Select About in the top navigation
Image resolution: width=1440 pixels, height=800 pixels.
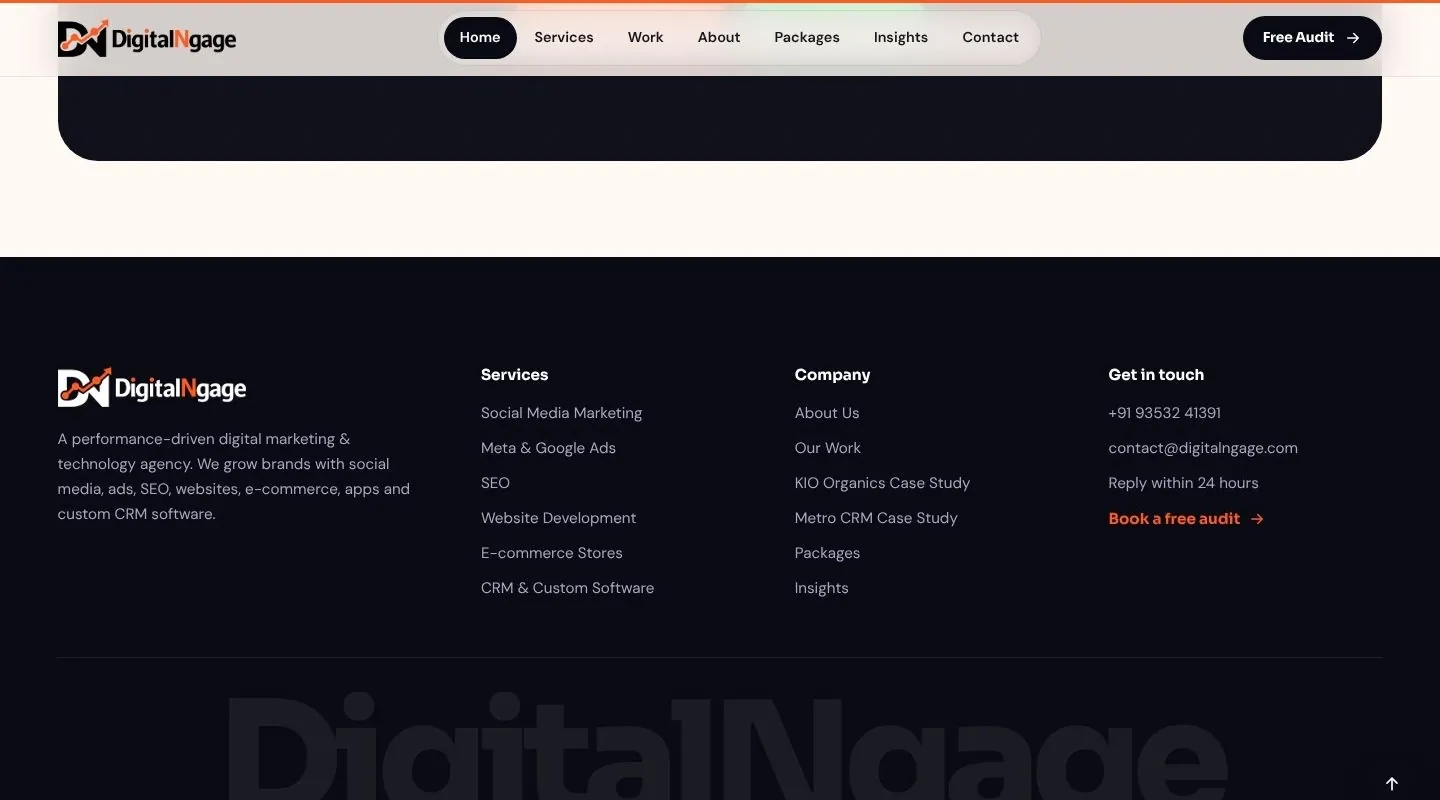[719, 38]
